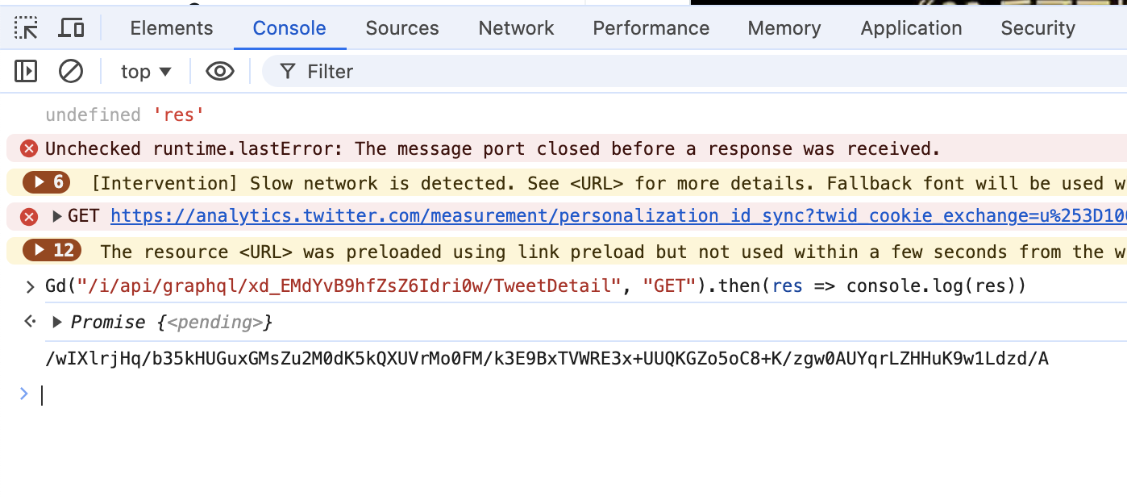Switch to the Elements tab

point(171,28)
